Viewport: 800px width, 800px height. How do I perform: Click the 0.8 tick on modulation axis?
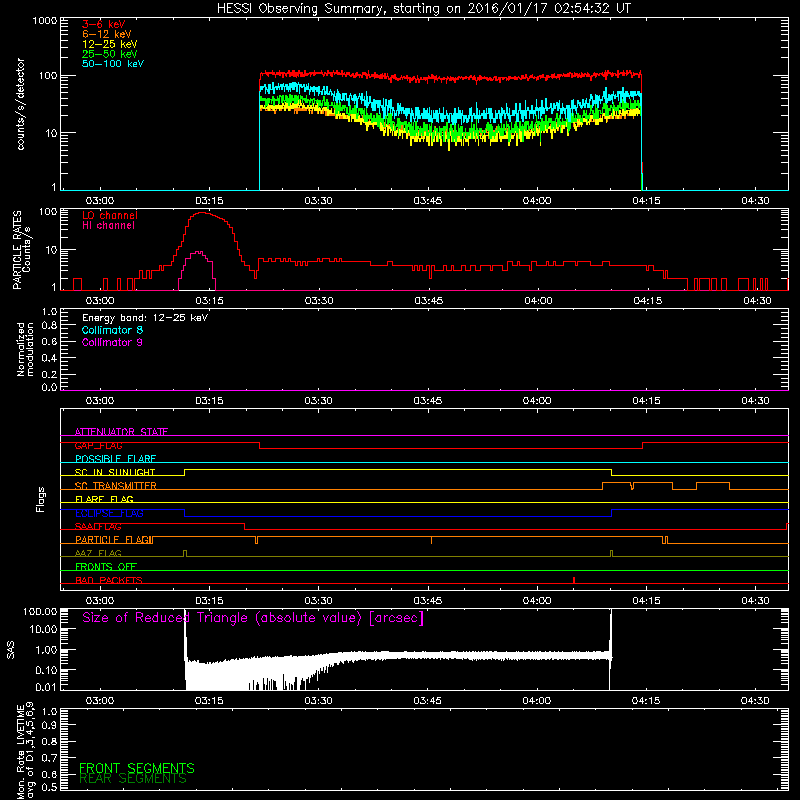49,325
